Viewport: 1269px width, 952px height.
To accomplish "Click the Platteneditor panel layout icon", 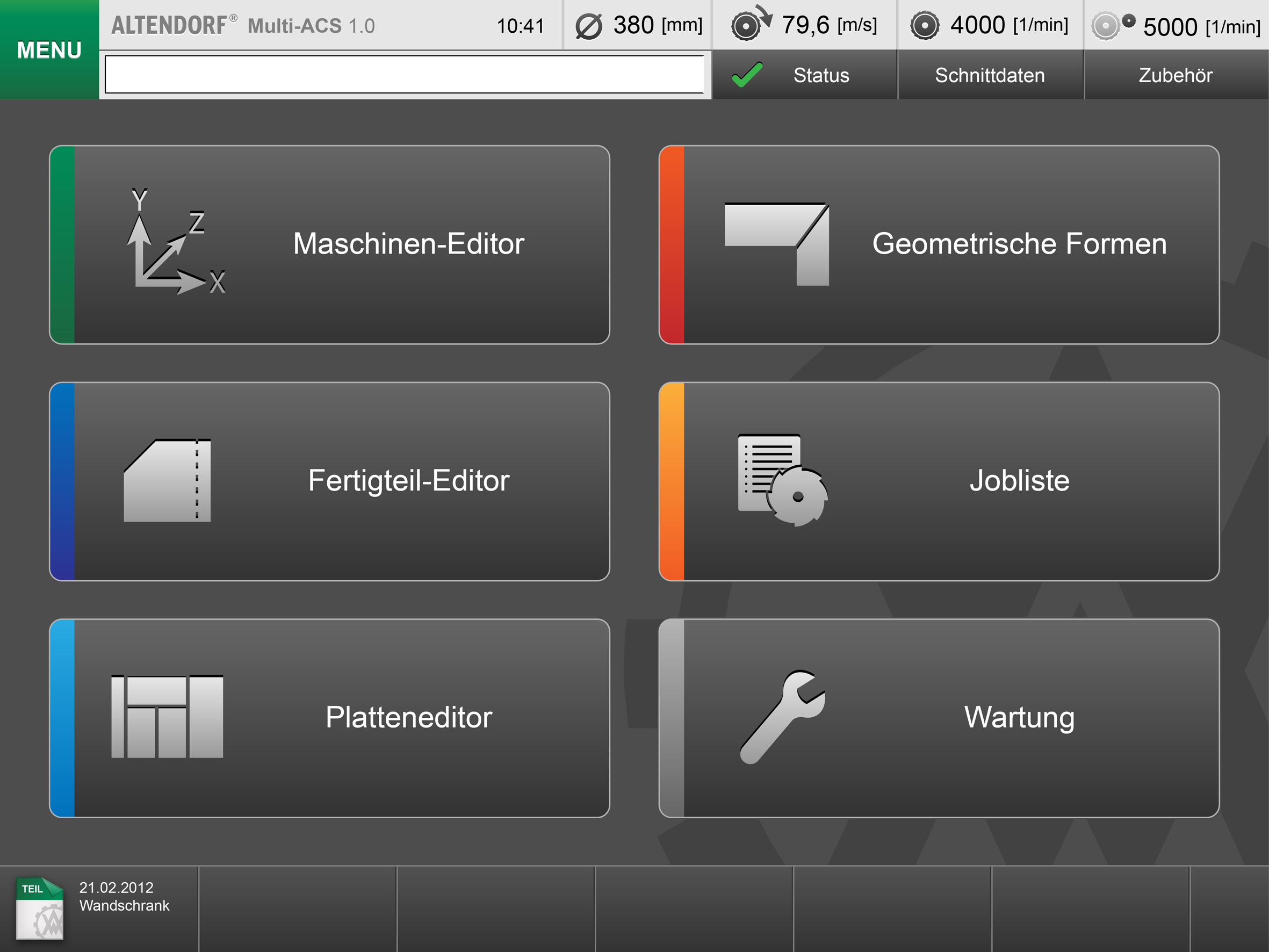I will [167, 716].
